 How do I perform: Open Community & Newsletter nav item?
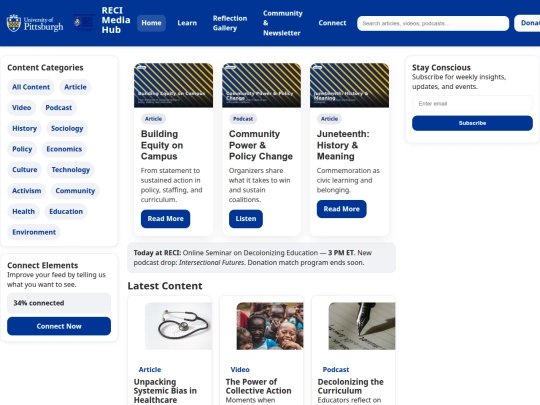tap(282, 23)
